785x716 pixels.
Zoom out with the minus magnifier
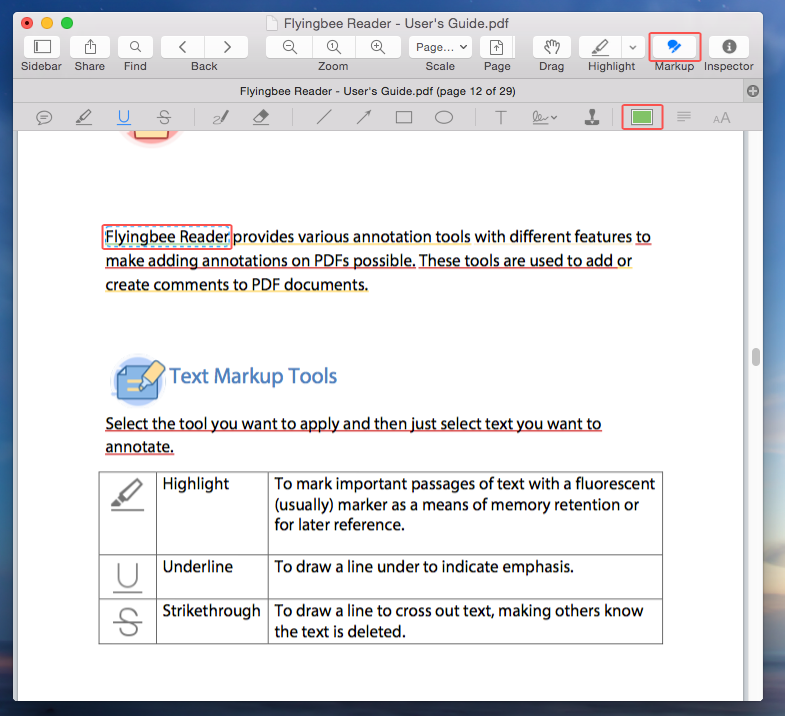289,47
